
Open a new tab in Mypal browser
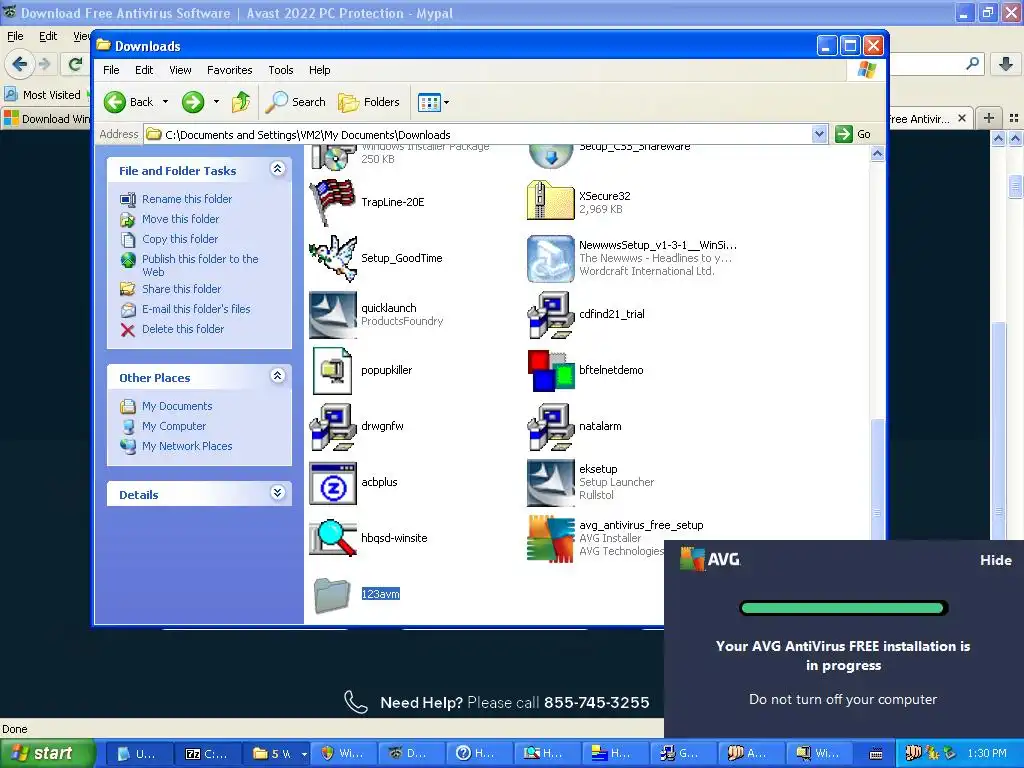[989, 118]
